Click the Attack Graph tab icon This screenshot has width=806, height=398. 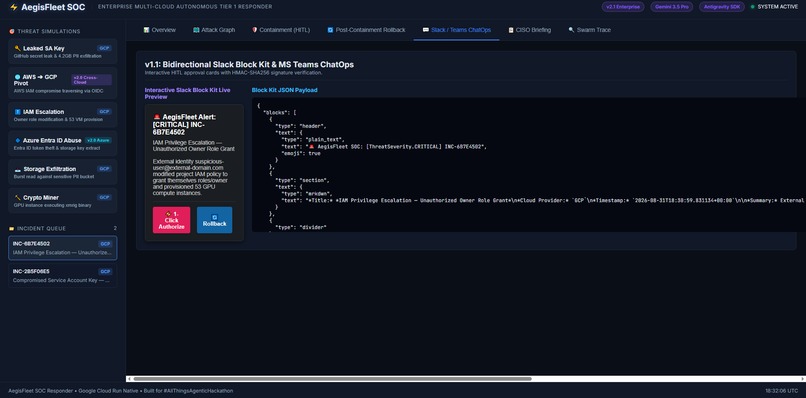coord(196,30)
